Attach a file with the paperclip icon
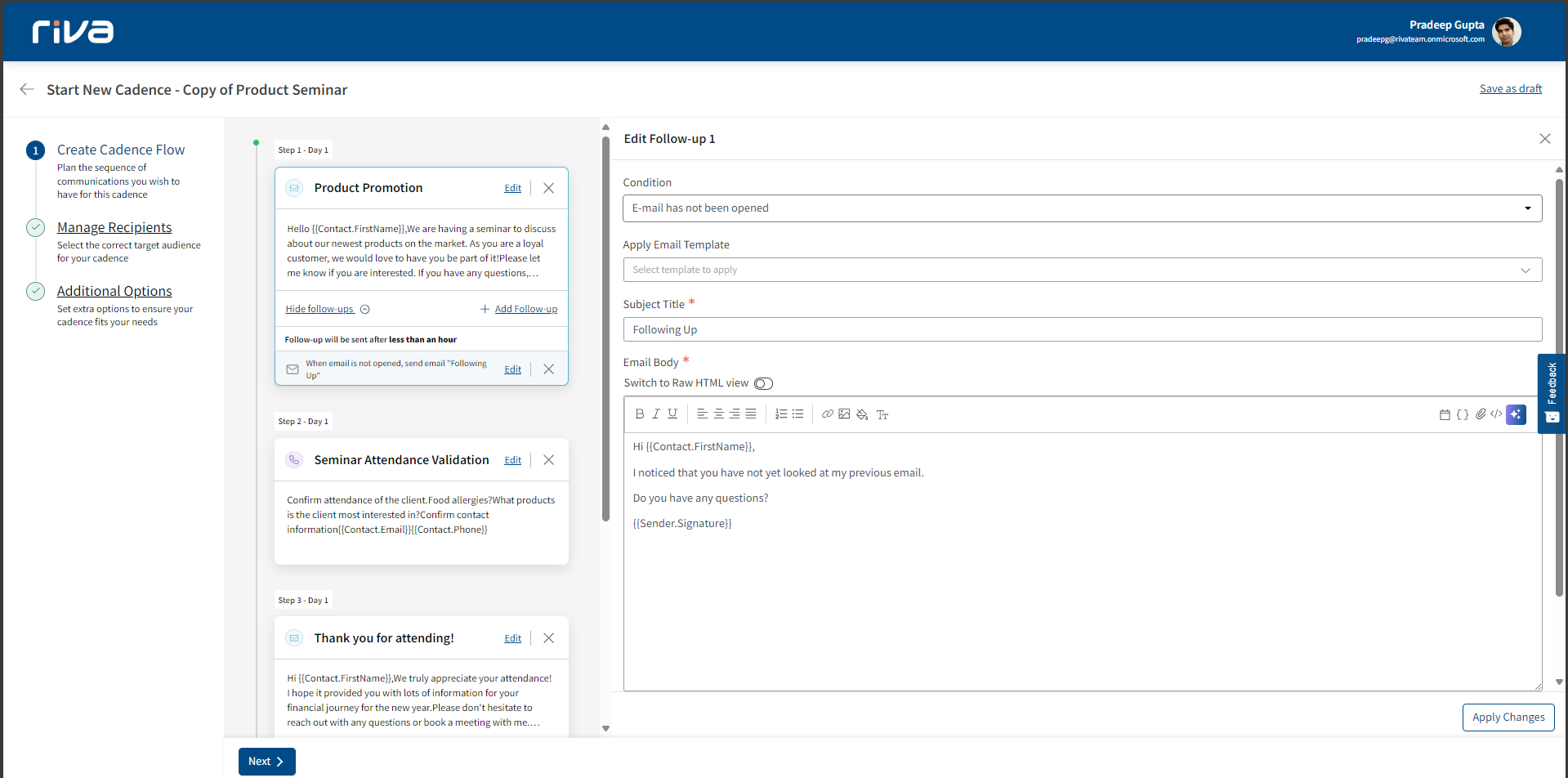 (1480, 414)
